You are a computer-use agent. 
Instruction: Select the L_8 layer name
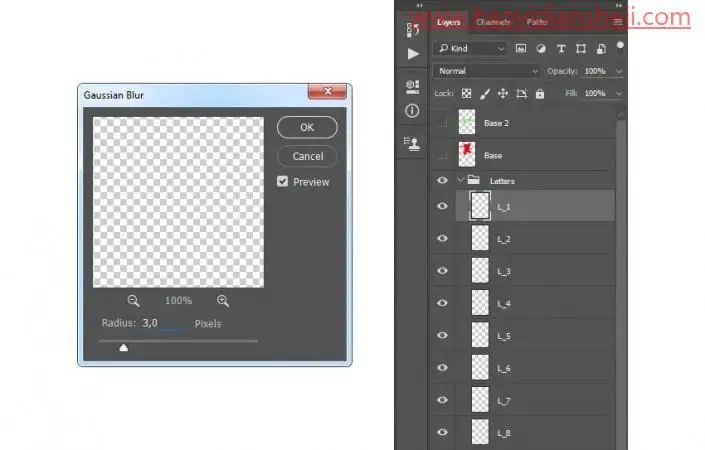click(x=504, y=433)
